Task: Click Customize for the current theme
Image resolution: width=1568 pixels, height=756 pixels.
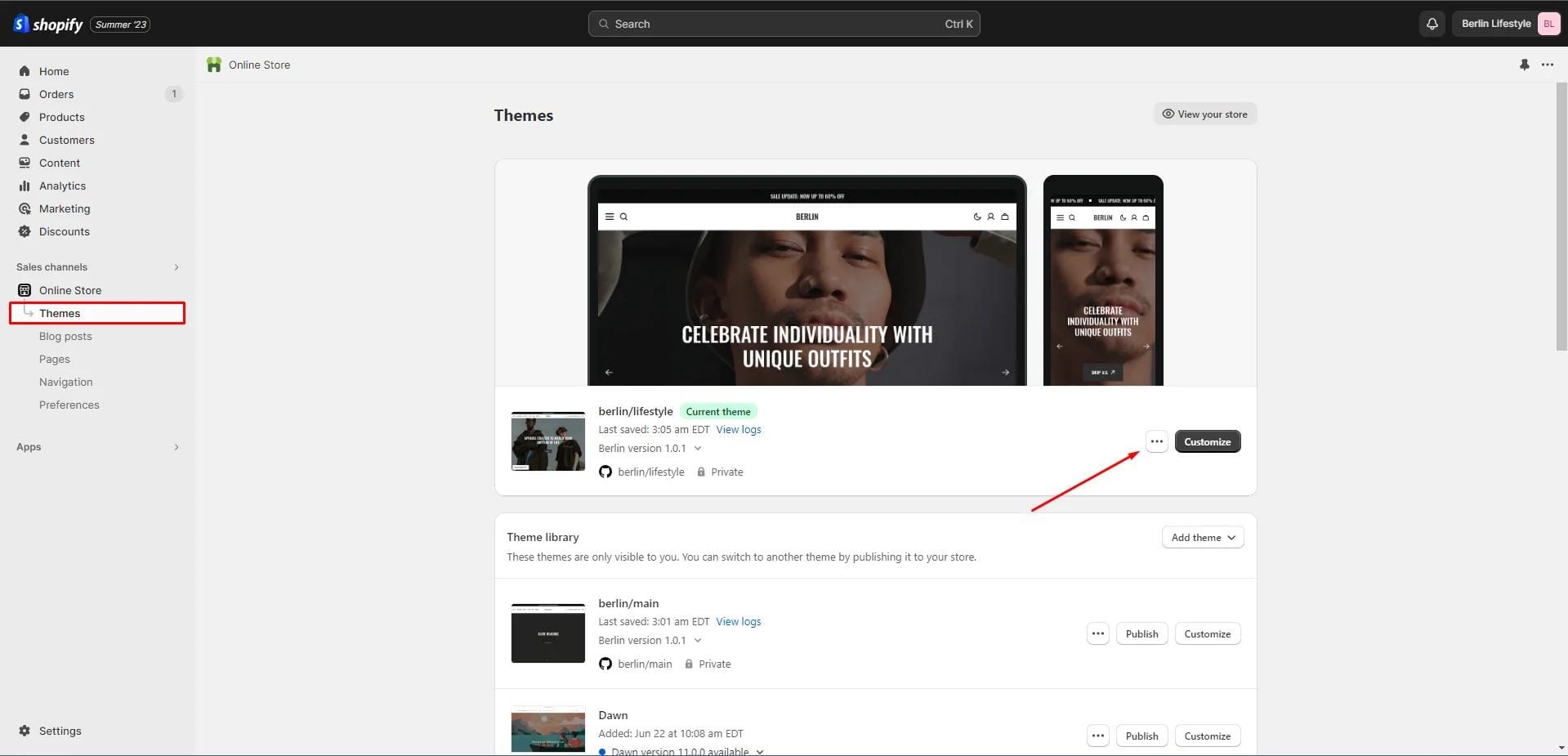Action: (x=1207, y=441)
